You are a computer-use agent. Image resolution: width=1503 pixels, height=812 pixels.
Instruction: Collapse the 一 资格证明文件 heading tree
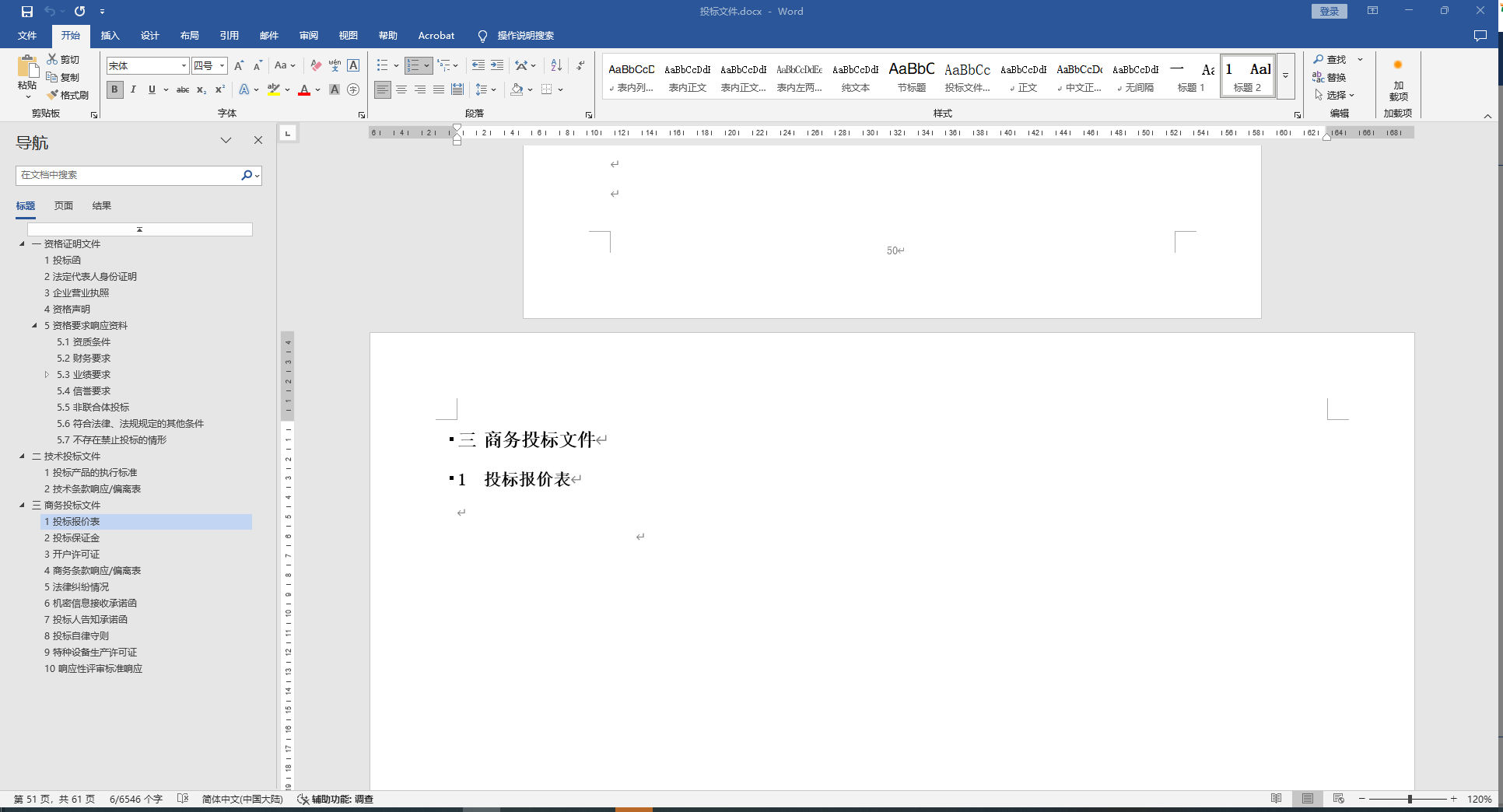point(22,244)
